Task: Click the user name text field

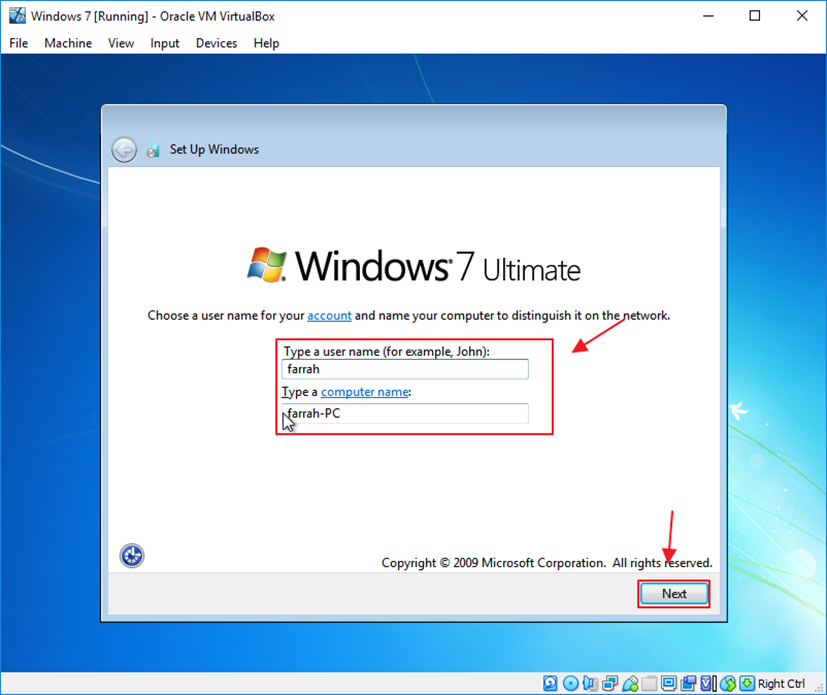Action: coord(405,369)
